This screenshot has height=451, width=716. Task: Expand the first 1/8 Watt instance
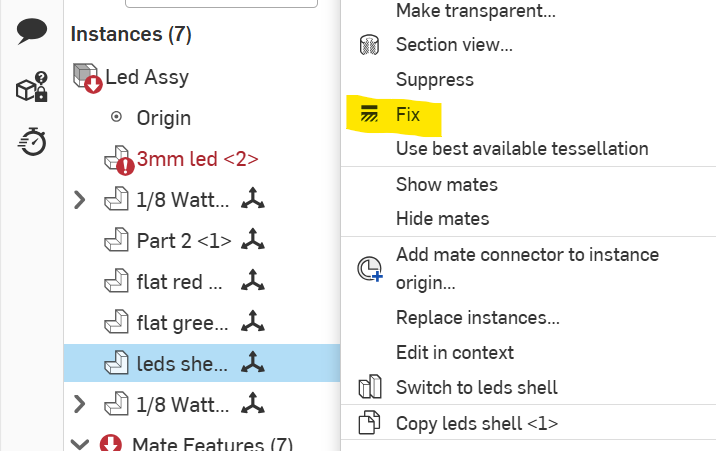coord(79,199)
